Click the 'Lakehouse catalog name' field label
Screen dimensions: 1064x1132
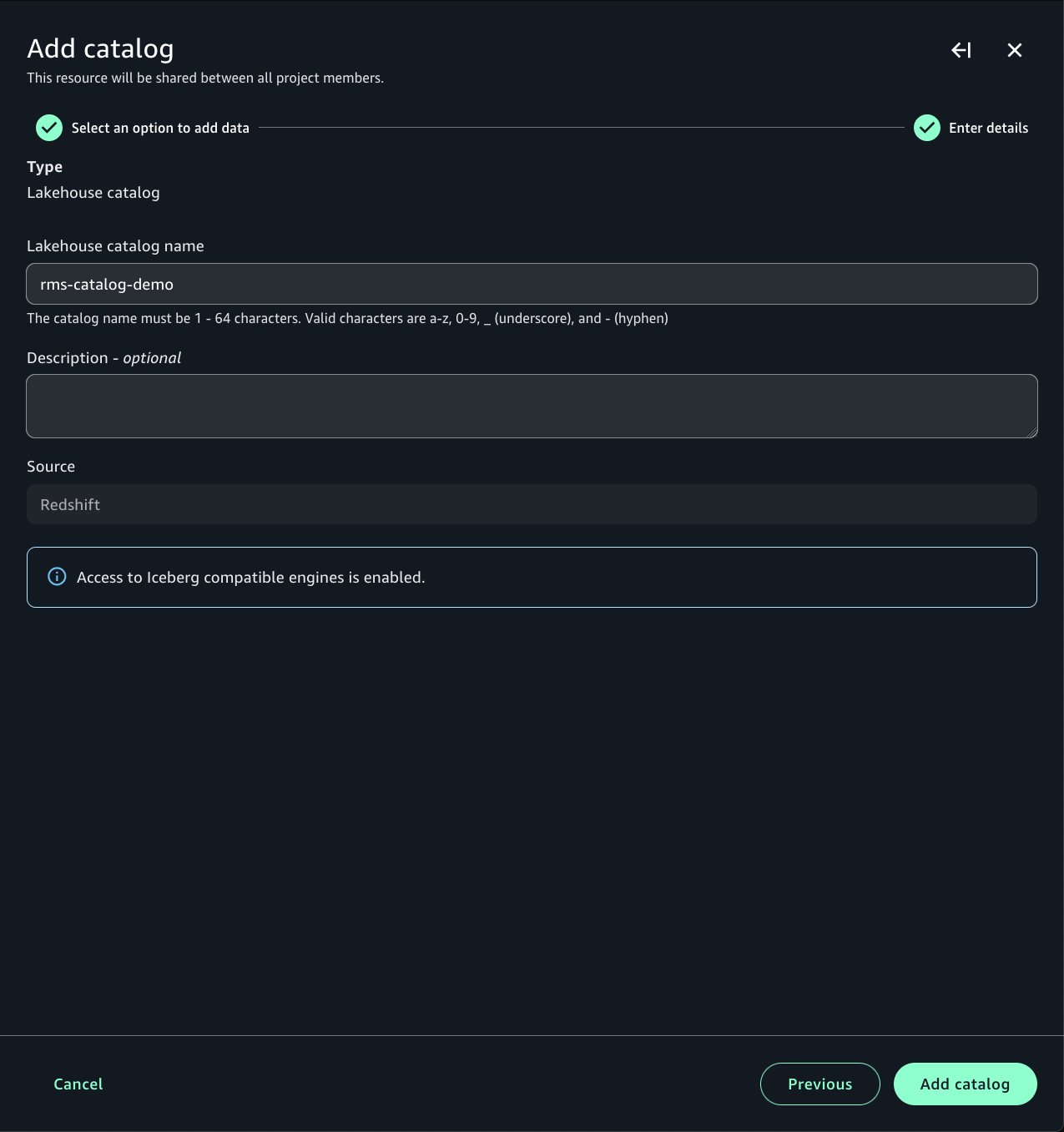pos(115,246)
